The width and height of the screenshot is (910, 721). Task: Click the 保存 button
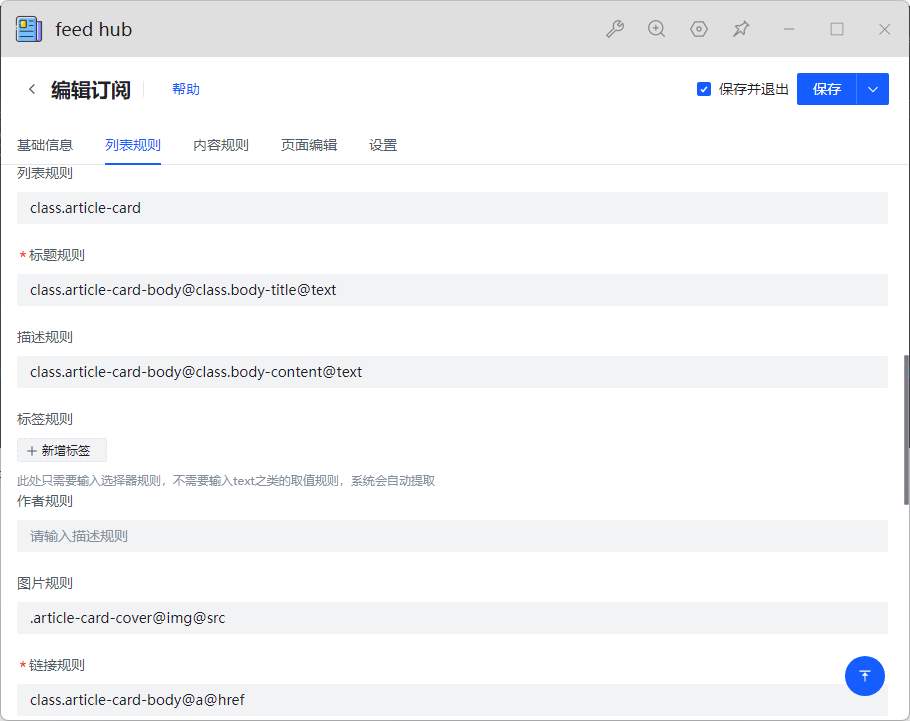tap(826, 89)
